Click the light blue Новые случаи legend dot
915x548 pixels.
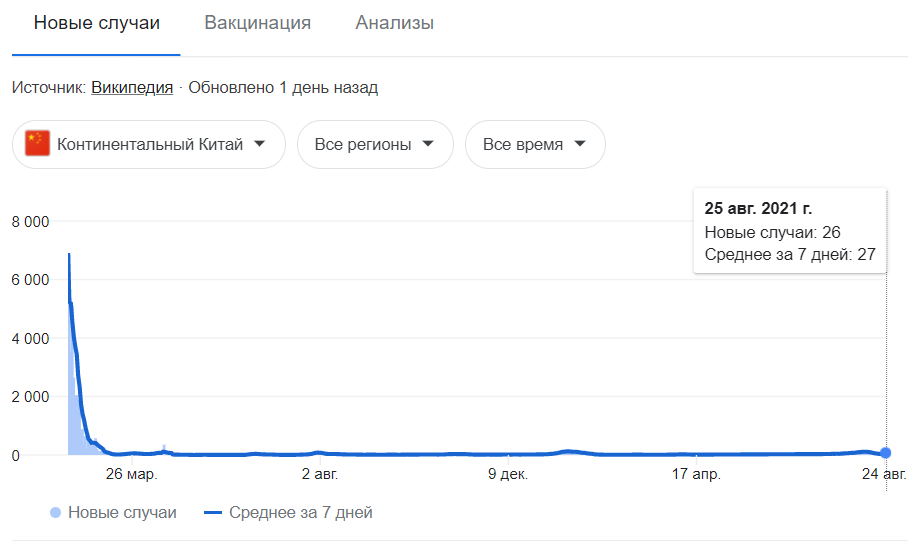(x=55, y=512)
